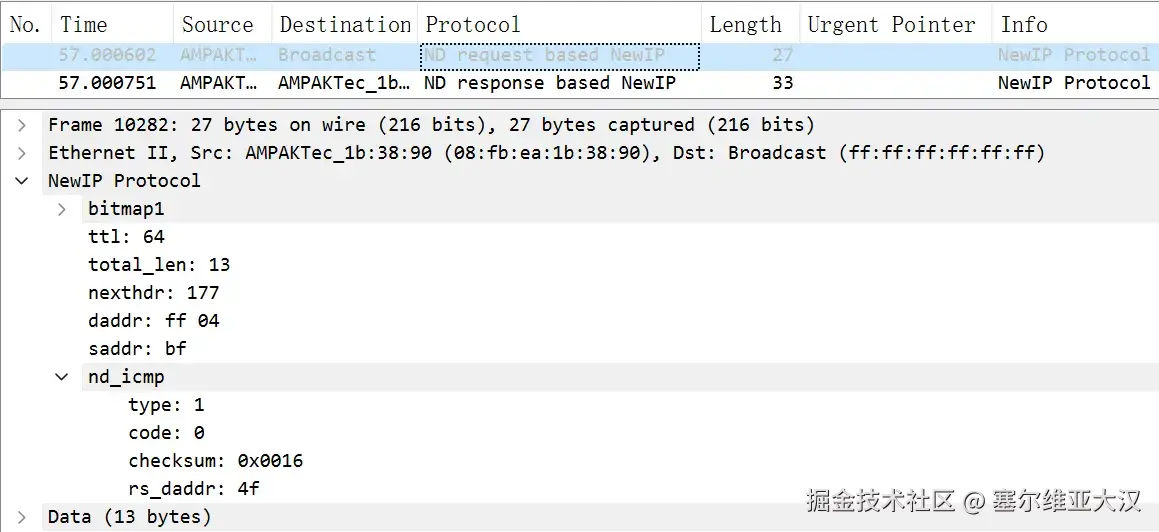Select the rs_daddr: 4f field
This screenshot has height=532, width=1159.
[x=194, y=489]
